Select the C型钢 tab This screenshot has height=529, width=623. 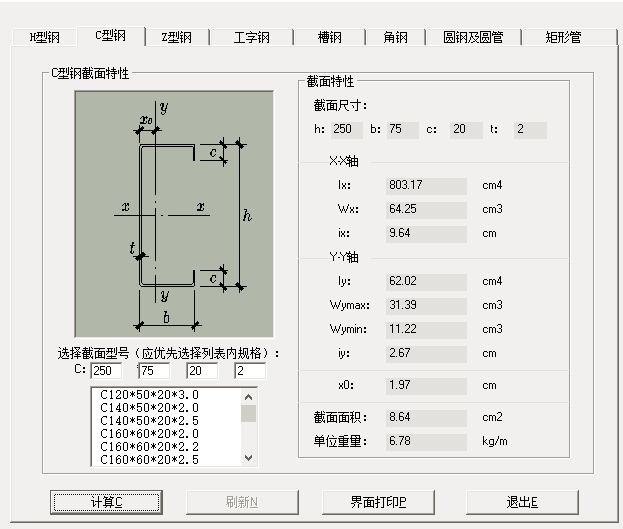coord(111,36)
